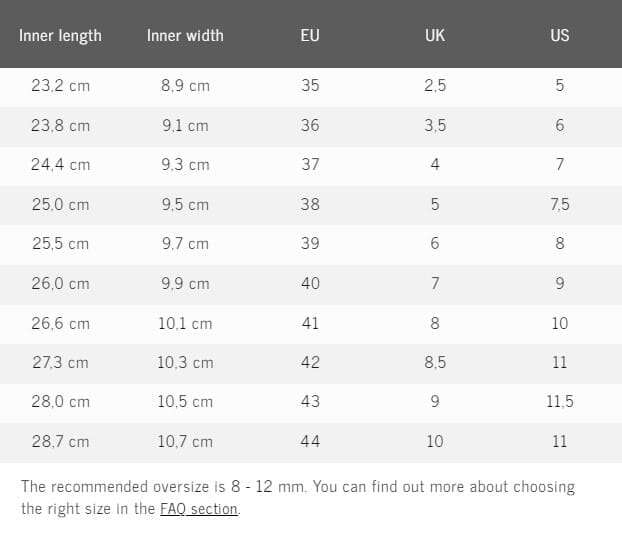Click the US size 7,5 cell

point(560,204)
